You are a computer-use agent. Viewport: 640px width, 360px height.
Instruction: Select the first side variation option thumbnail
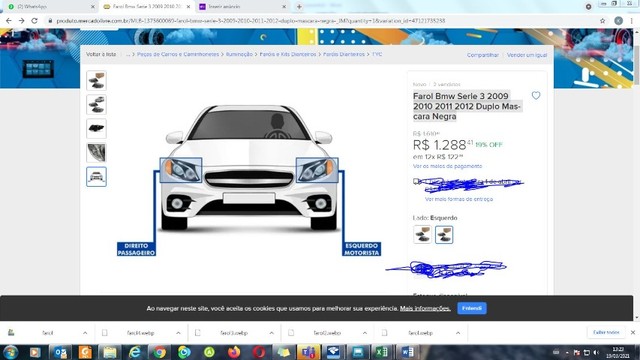pyautogui.click(x=422, y=234)
